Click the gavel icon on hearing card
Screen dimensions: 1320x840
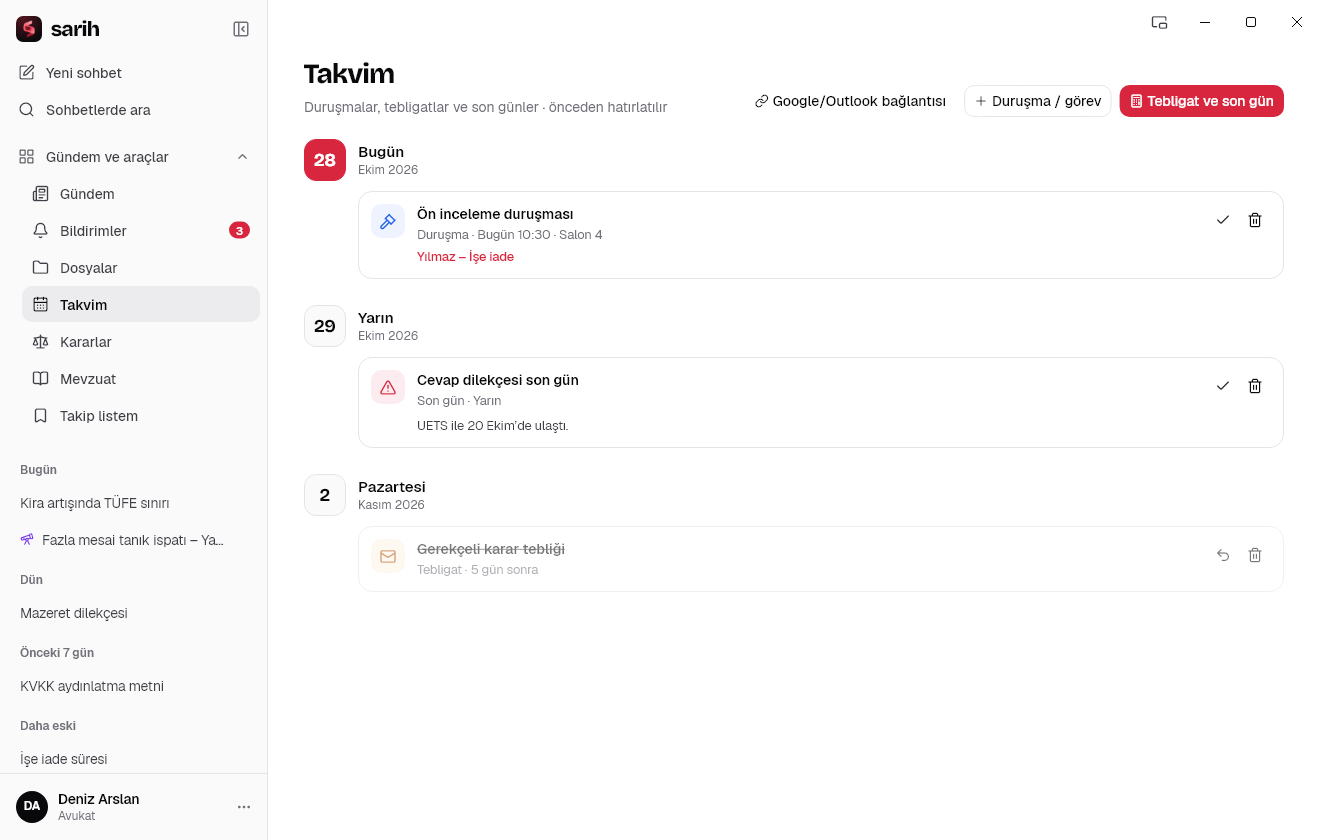388,221
